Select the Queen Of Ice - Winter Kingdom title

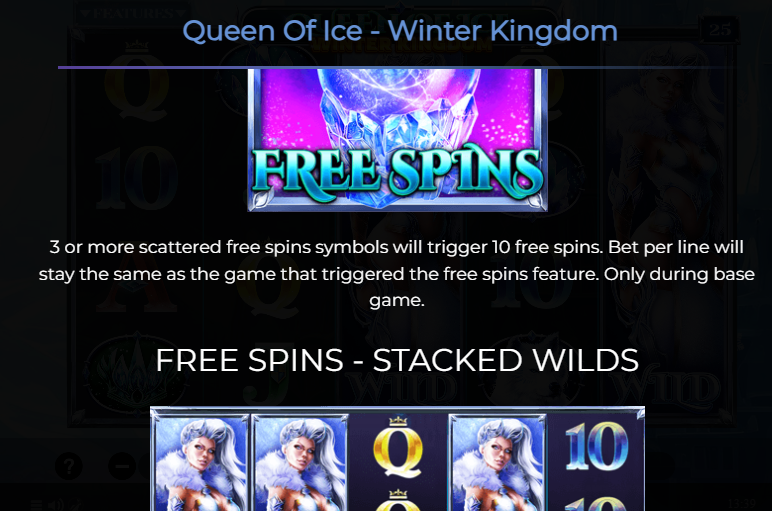400,31
